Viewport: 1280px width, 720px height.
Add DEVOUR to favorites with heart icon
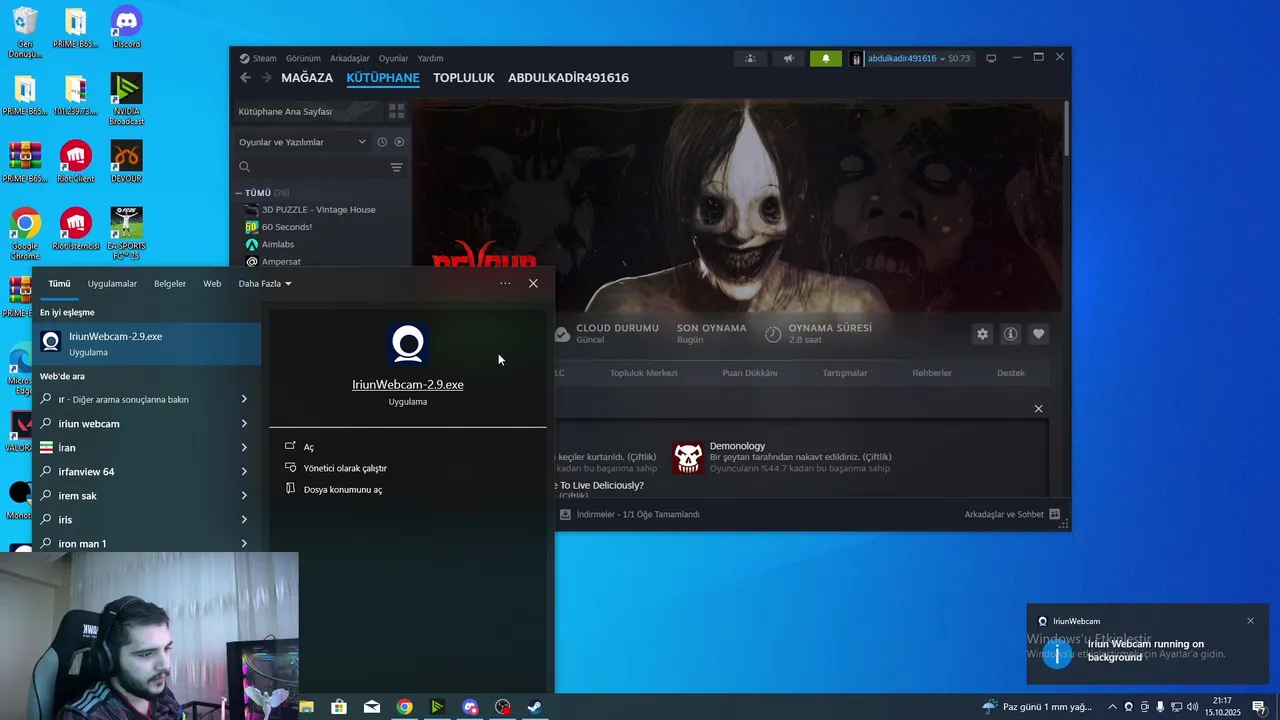click(x=1038, y=334)
